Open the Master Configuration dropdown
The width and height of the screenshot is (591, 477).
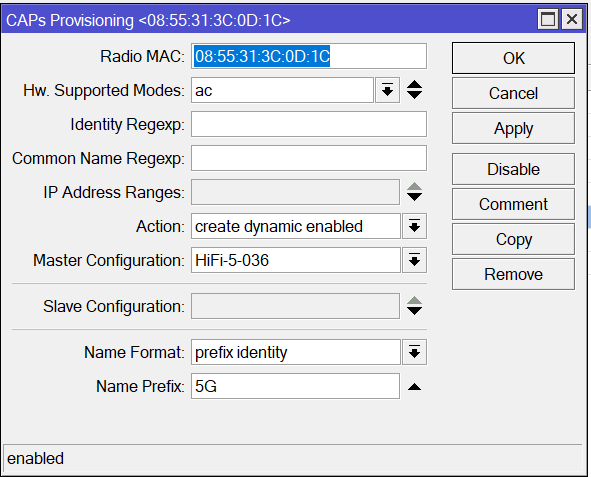pyautogui.click(x=414, y=260)
